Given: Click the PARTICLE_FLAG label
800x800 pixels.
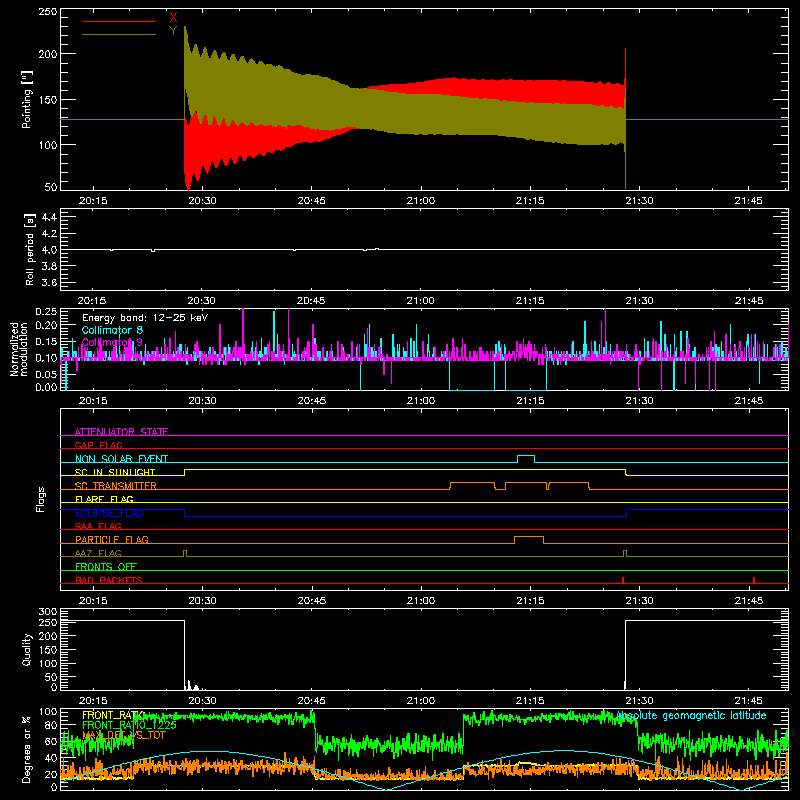Looking at the screenshot, I should pyautogui.click(x=112, y=539).
